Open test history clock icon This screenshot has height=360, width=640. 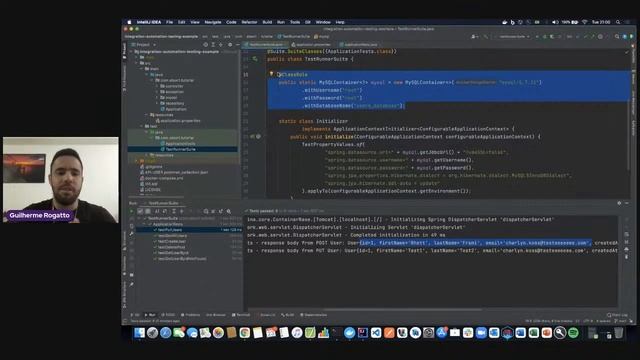tap(206, 211)
